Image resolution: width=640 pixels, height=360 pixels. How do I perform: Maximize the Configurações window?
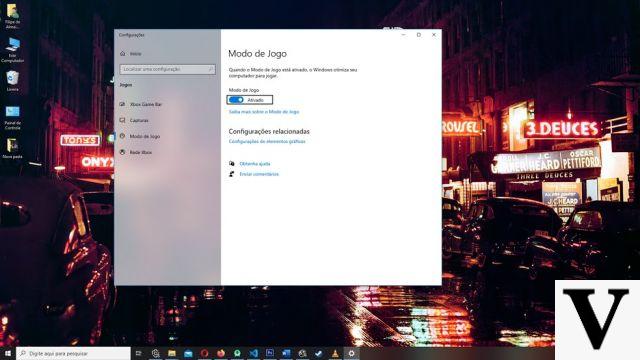(x=419, y=35)
